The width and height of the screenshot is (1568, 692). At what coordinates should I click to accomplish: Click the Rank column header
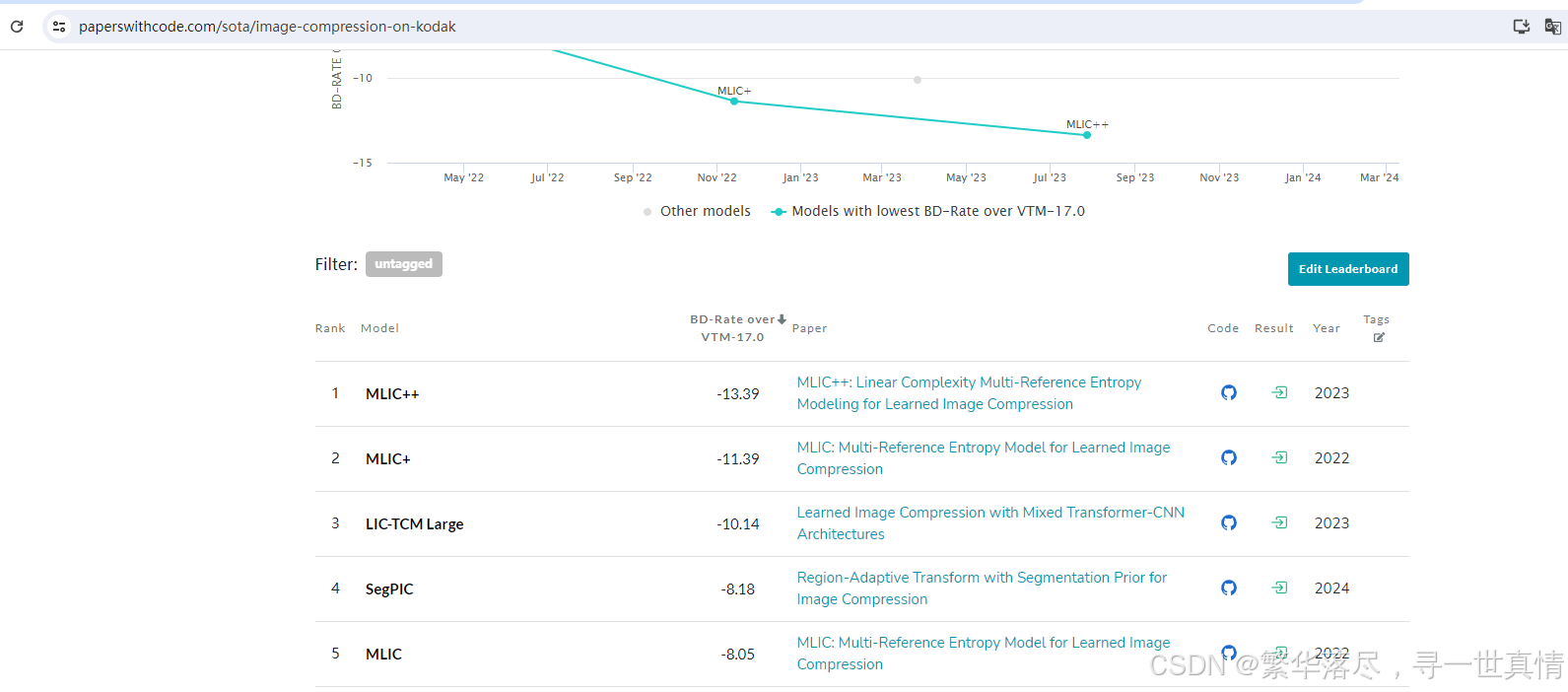[x=330, y=328]
